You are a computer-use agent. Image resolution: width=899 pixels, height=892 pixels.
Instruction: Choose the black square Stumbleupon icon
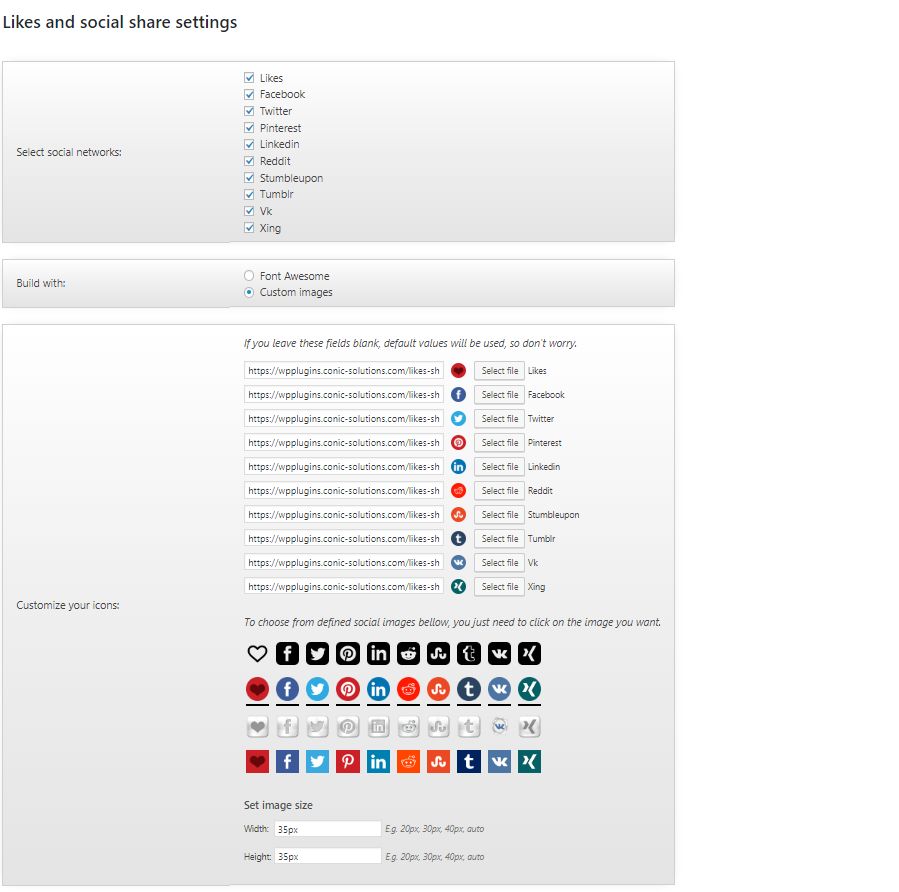pos(439,654)
